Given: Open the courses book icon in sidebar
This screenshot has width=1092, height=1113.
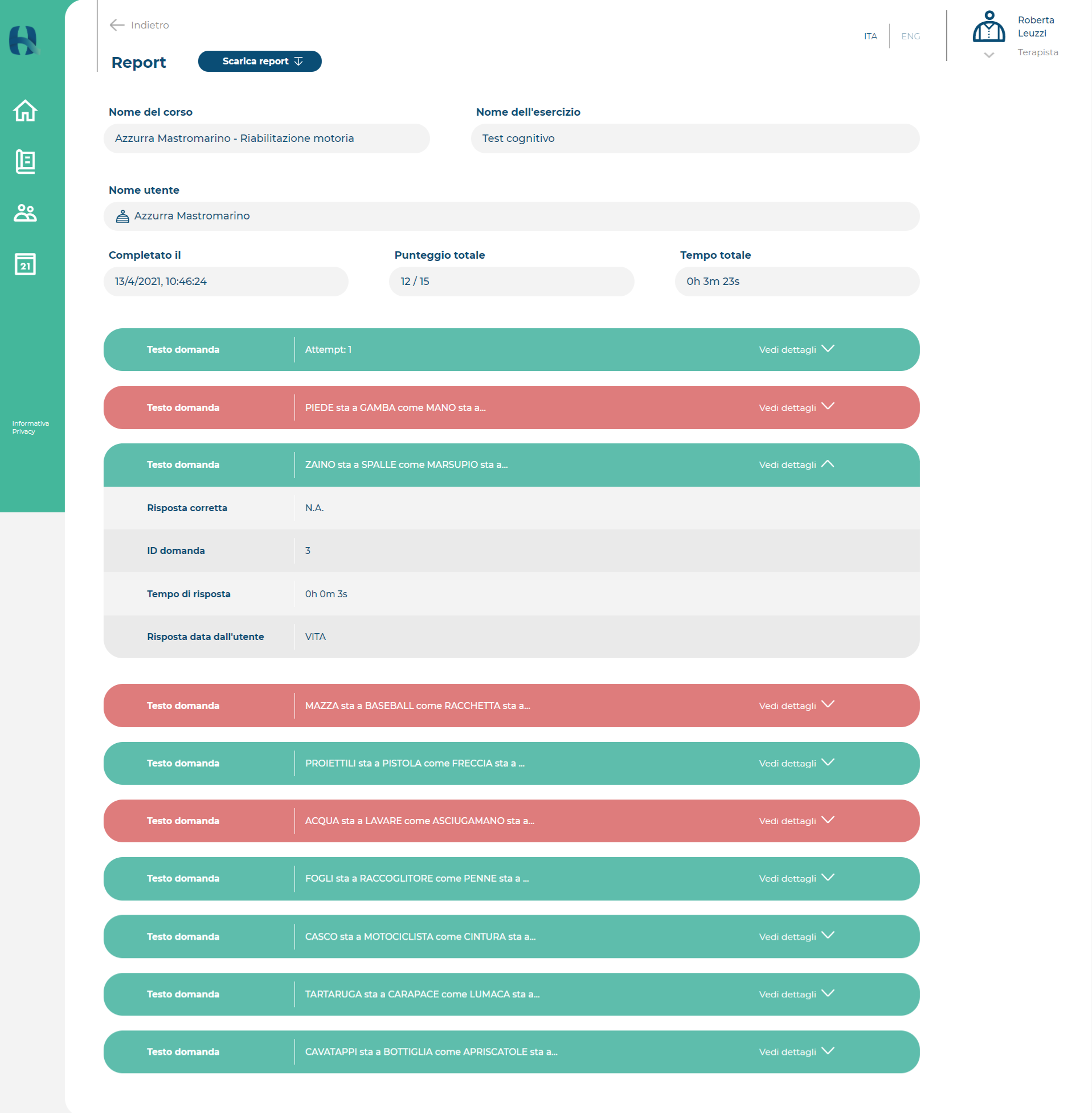Looking at the screenshot, I should (25, 162).
